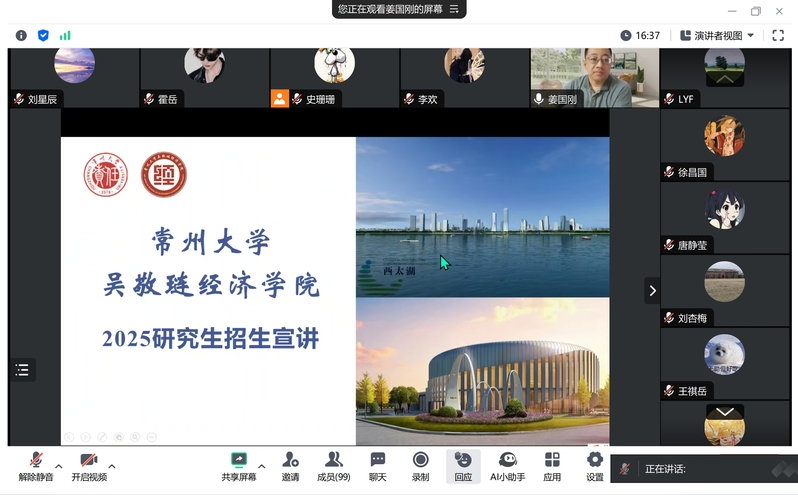Click the blue security shield icon

43,36
